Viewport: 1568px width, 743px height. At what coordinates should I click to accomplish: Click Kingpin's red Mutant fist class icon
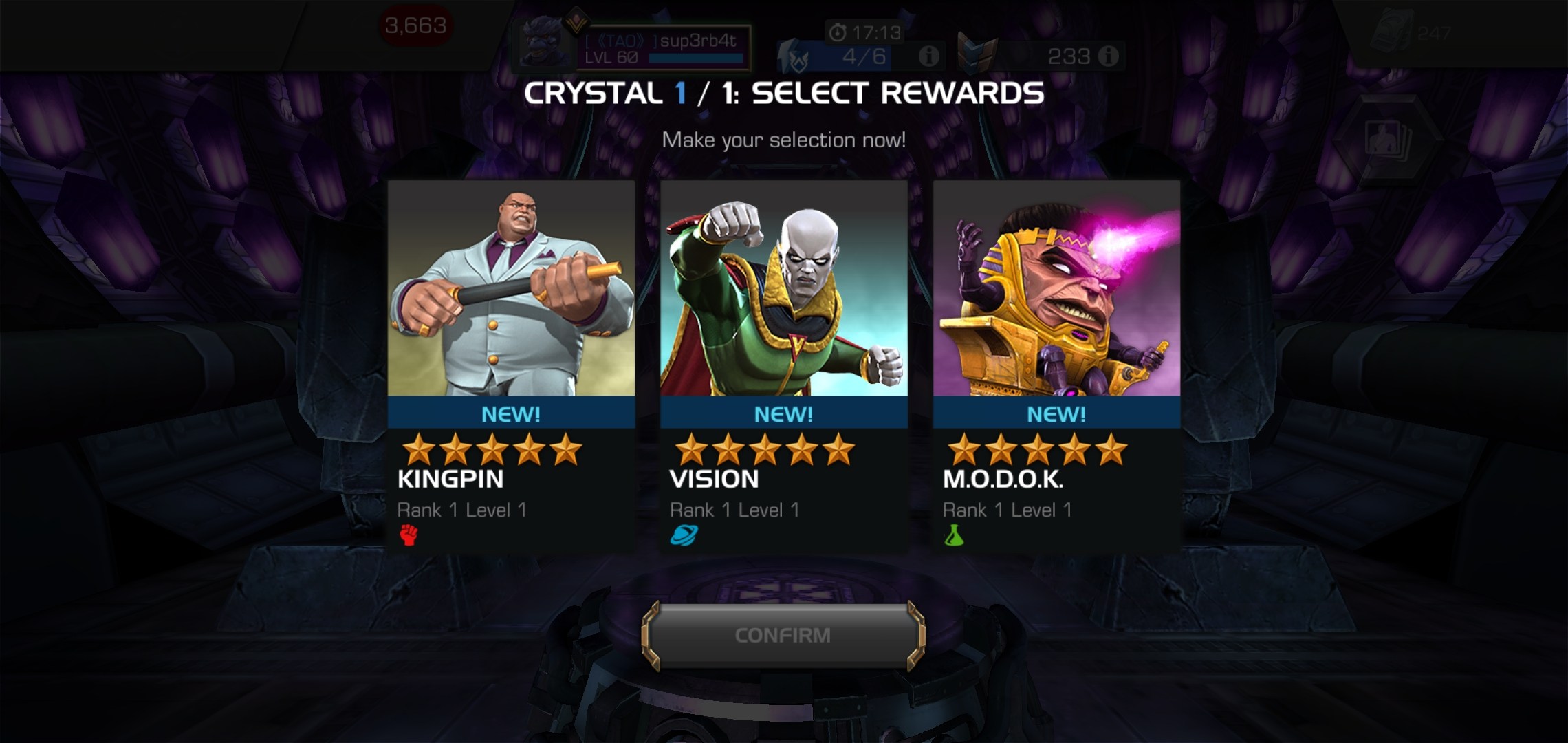409,535
